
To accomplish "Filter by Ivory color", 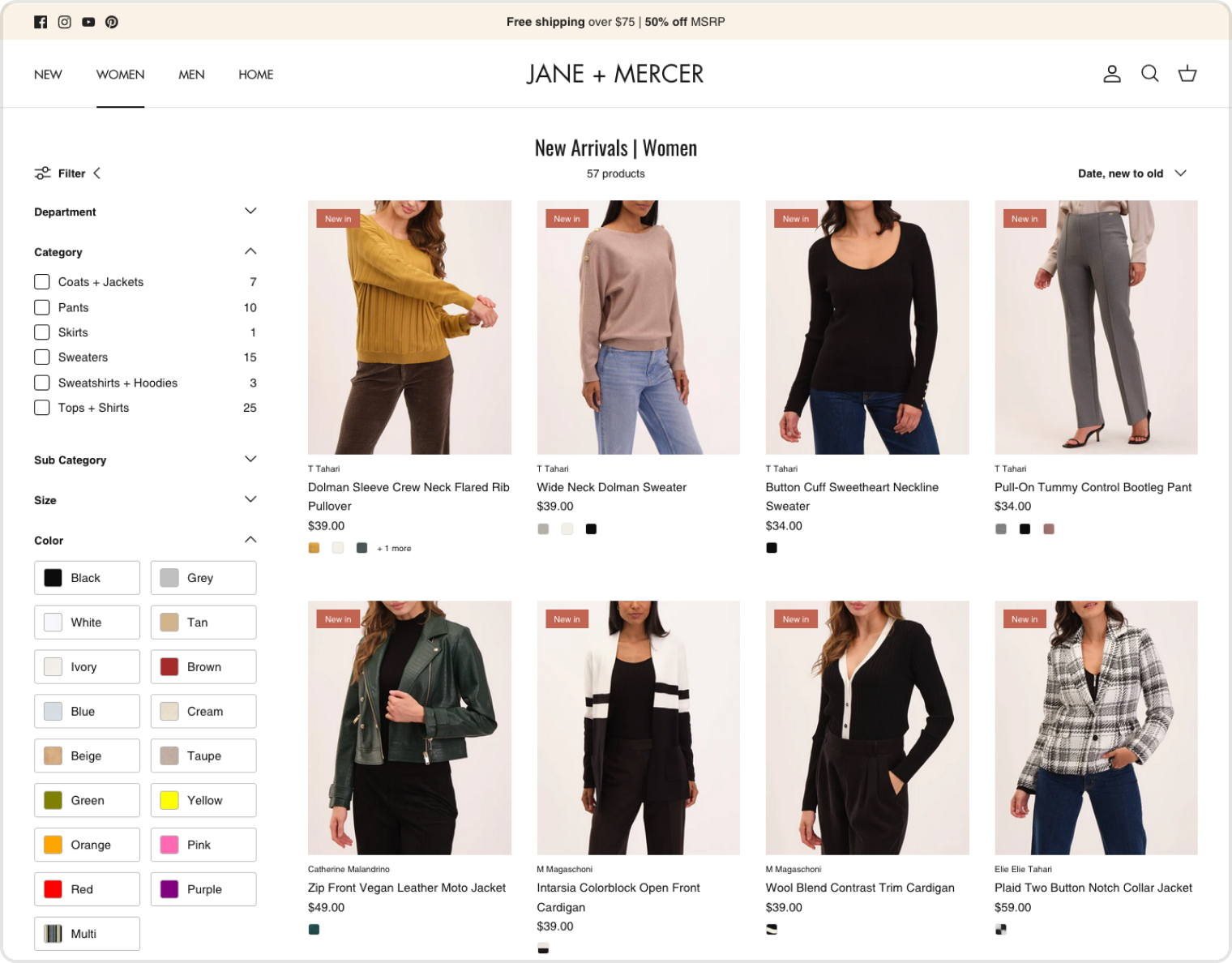I will click(87, 667).
